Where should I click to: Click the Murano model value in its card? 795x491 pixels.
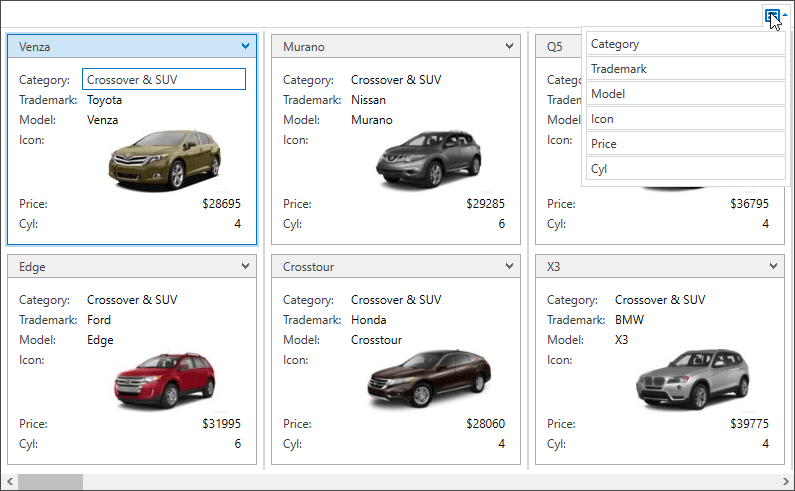[372, 120]
